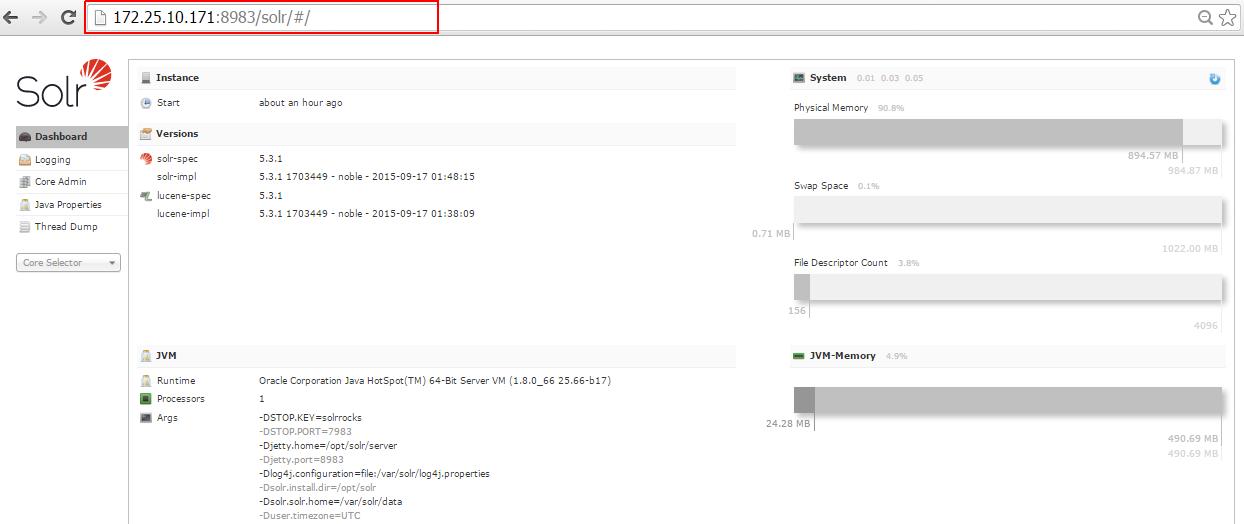Open the Core Admin page
This screenshot has height=524, width=1244.
[x=72, y=182]
